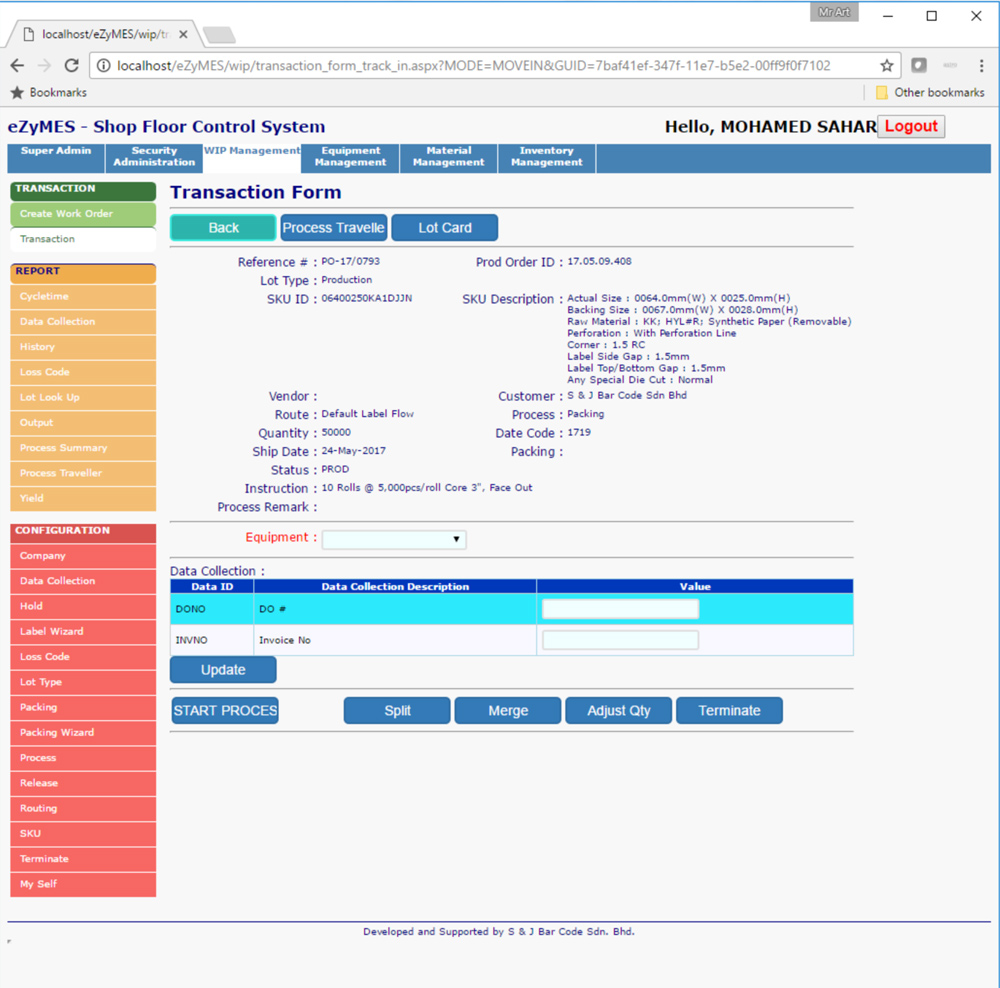Click the browser reload page icon

(x=71, y=66)
